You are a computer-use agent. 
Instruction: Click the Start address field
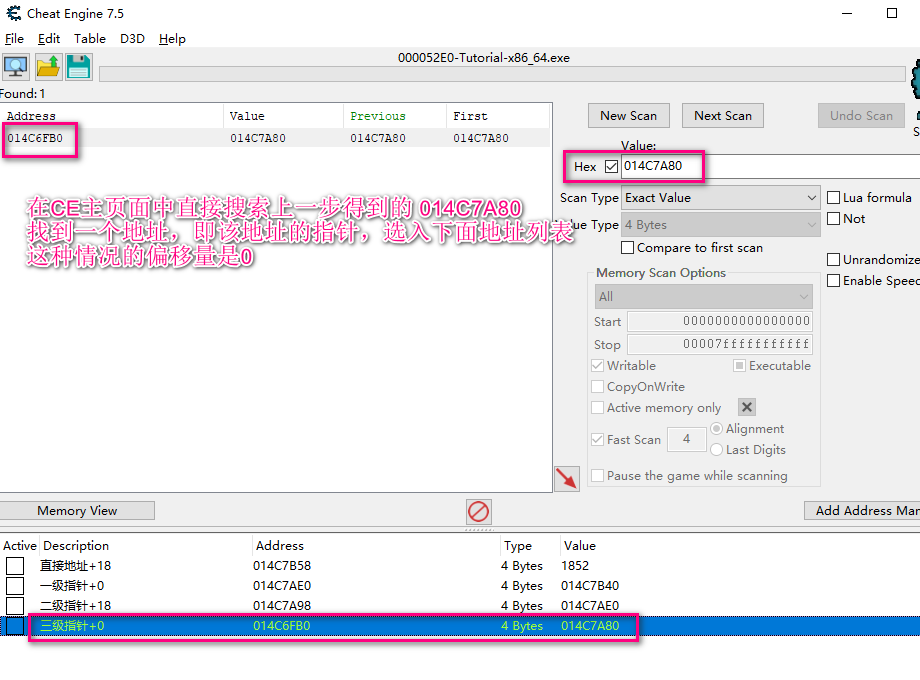point(721,321)
